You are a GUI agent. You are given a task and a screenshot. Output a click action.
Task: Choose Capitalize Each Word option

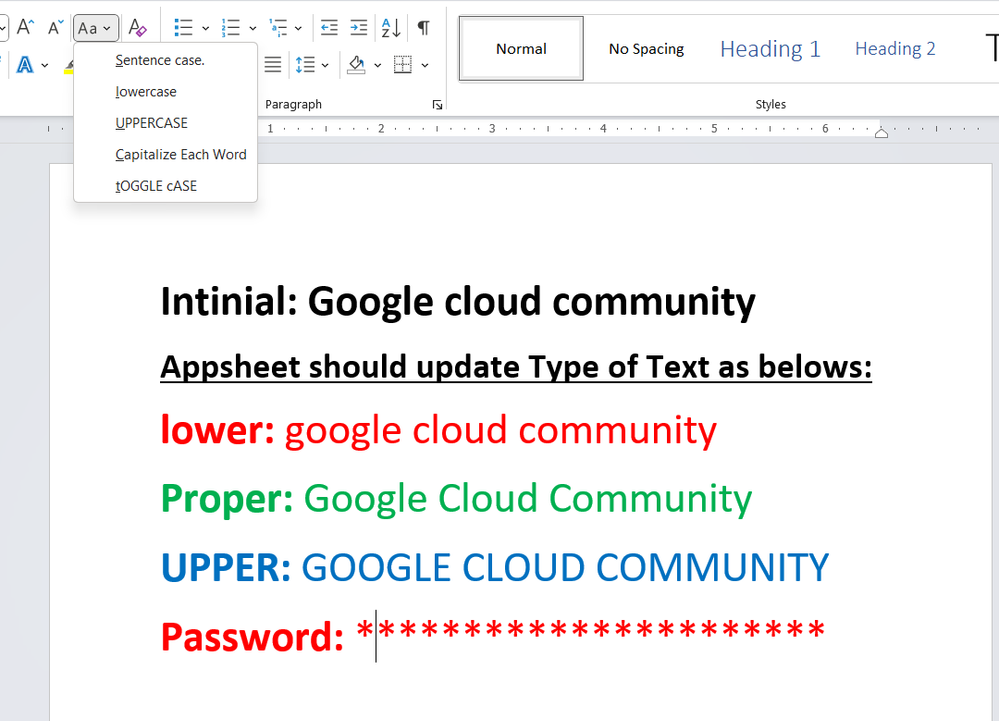coord(166,154)
